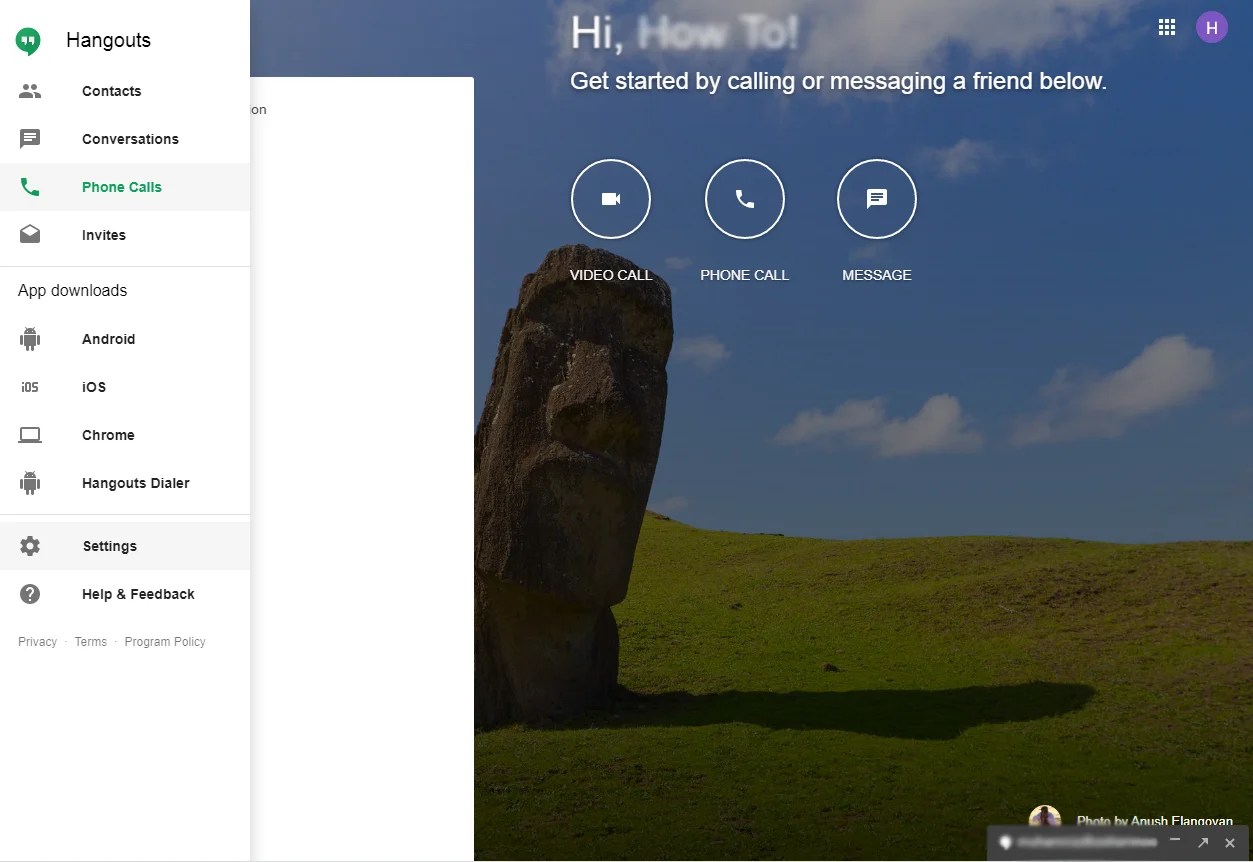Open the Google apps launcher grid
The image size is (1253, 862).
tap(1166, 27)
